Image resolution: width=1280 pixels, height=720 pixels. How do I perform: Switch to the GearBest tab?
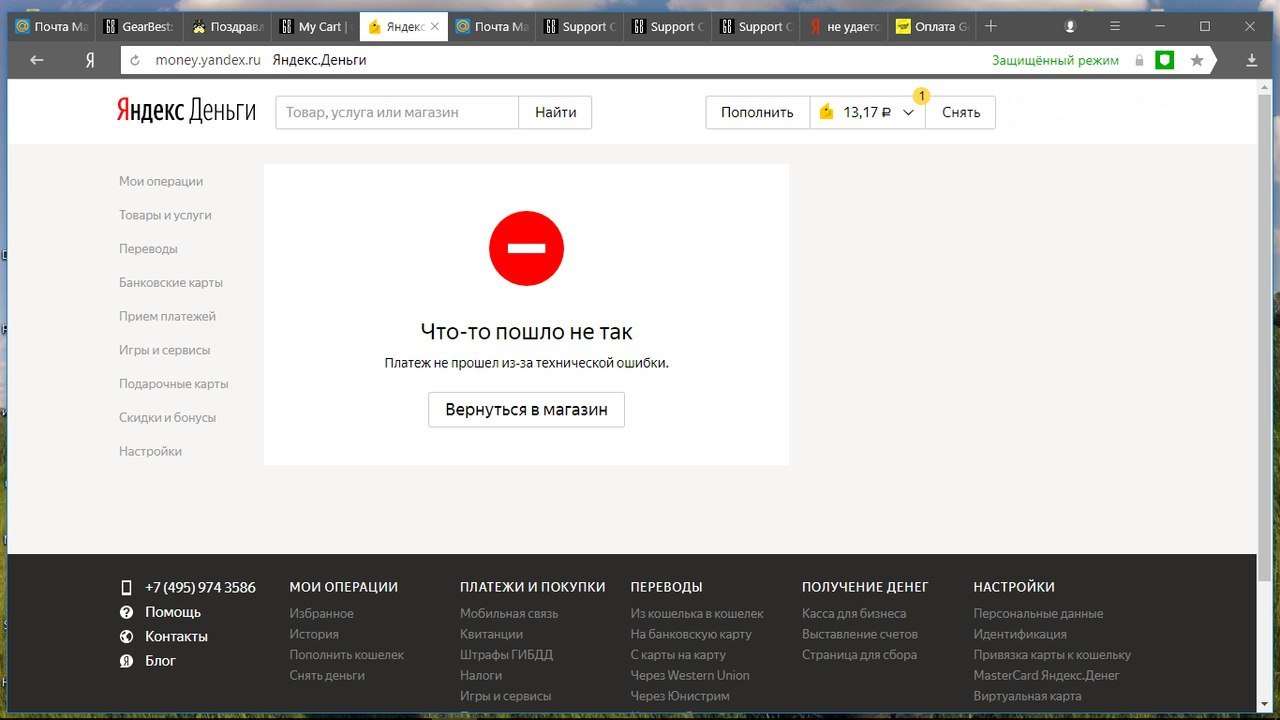pos(140,27)
